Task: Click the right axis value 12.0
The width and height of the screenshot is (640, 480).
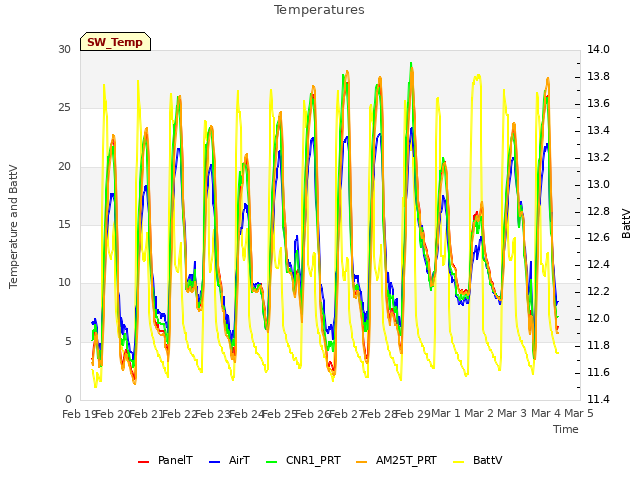Action: click(x=598, y=318)
